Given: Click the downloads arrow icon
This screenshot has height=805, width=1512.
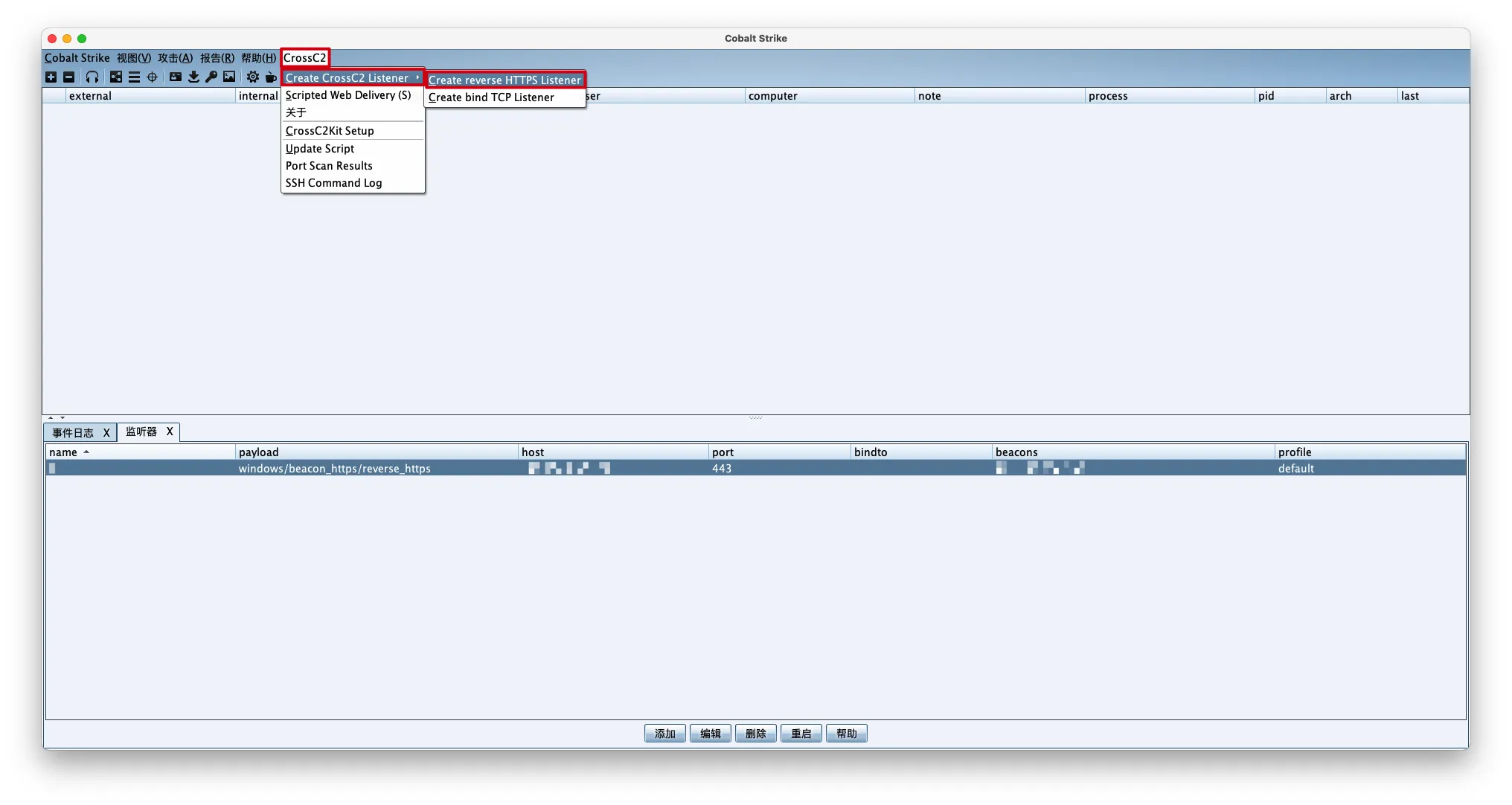Looking at the screenshot, I should (x=193, y=77).
